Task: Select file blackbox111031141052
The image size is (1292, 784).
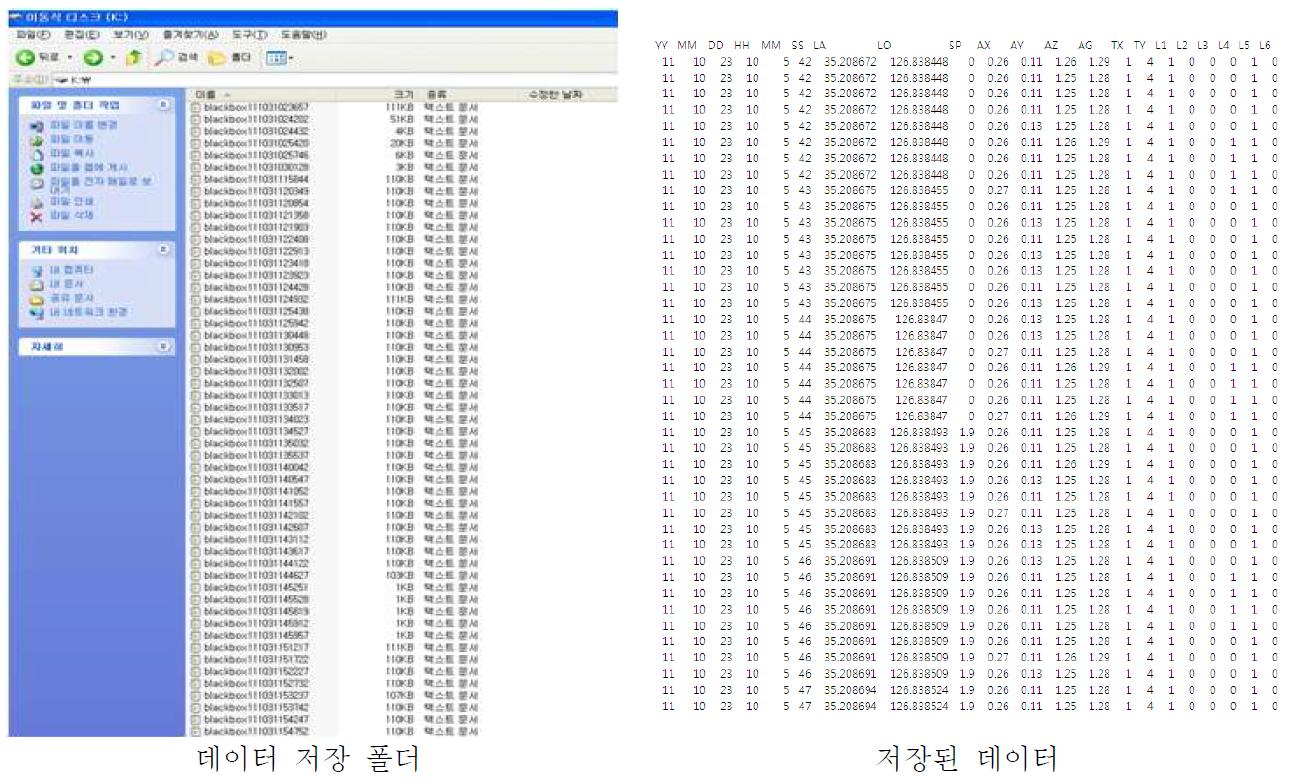Action: tap(254, 491)
